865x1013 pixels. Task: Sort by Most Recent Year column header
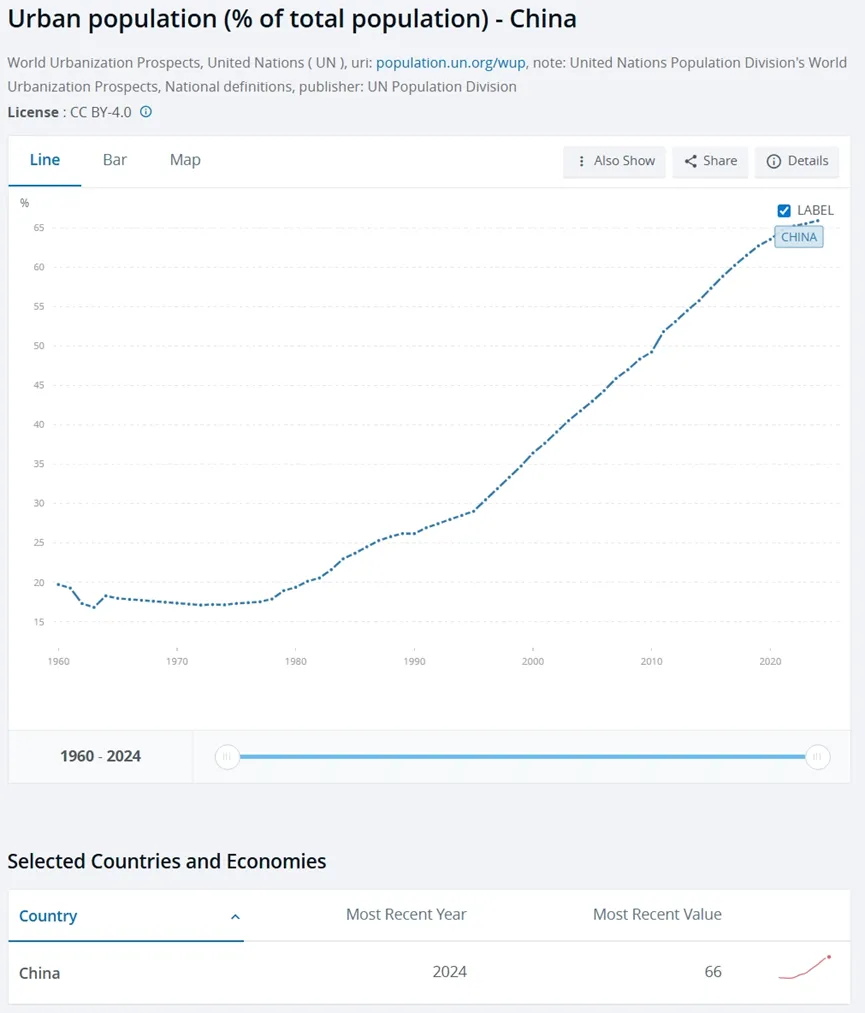[406, 914]
